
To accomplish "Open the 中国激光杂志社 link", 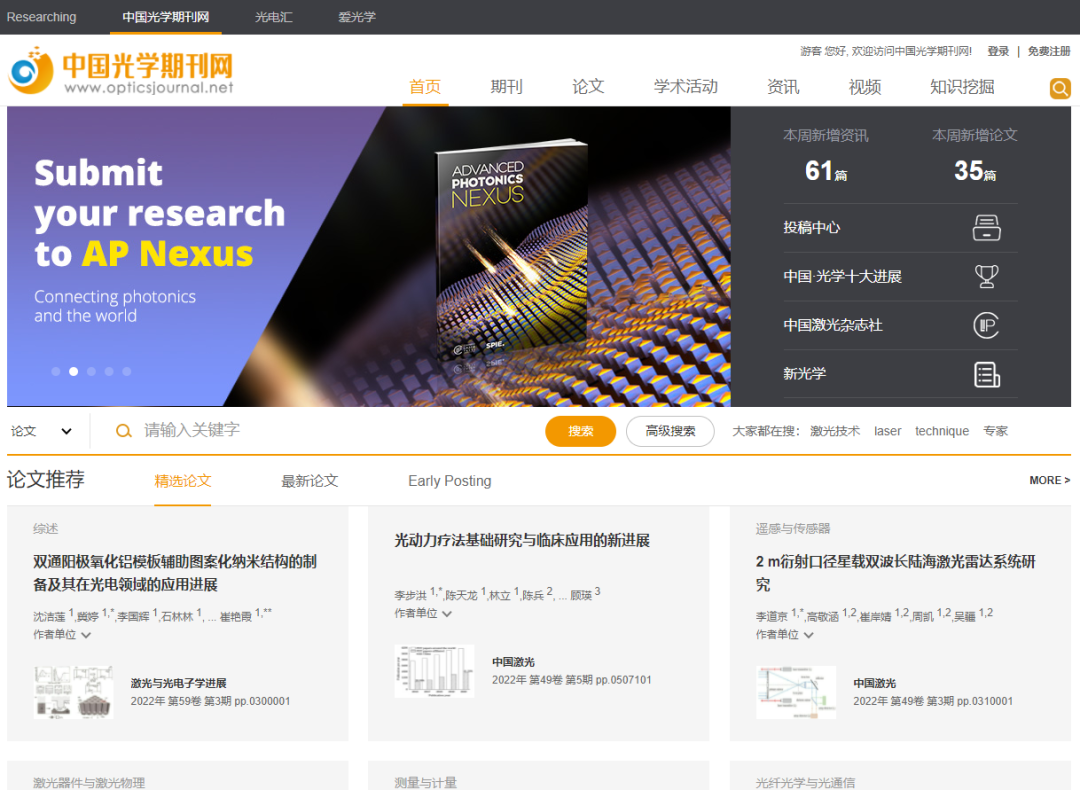I will (x=832, y=325).
